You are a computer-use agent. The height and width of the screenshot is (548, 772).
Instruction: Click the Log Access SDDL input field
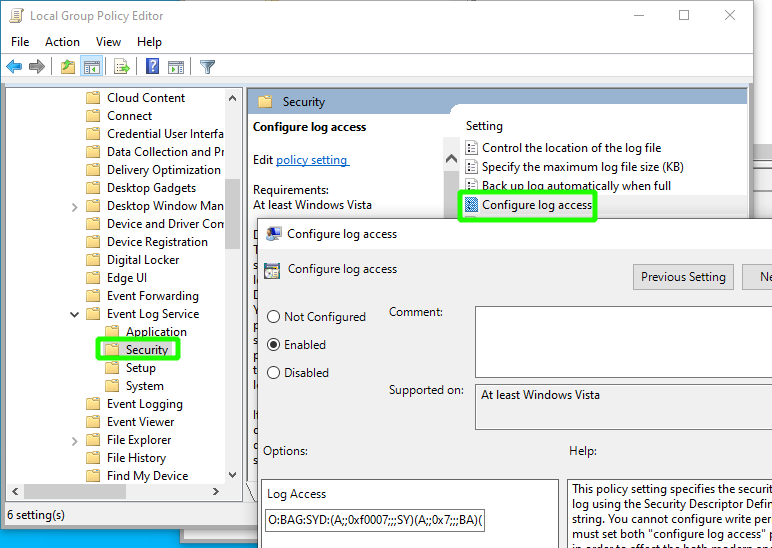click(375, 521)
